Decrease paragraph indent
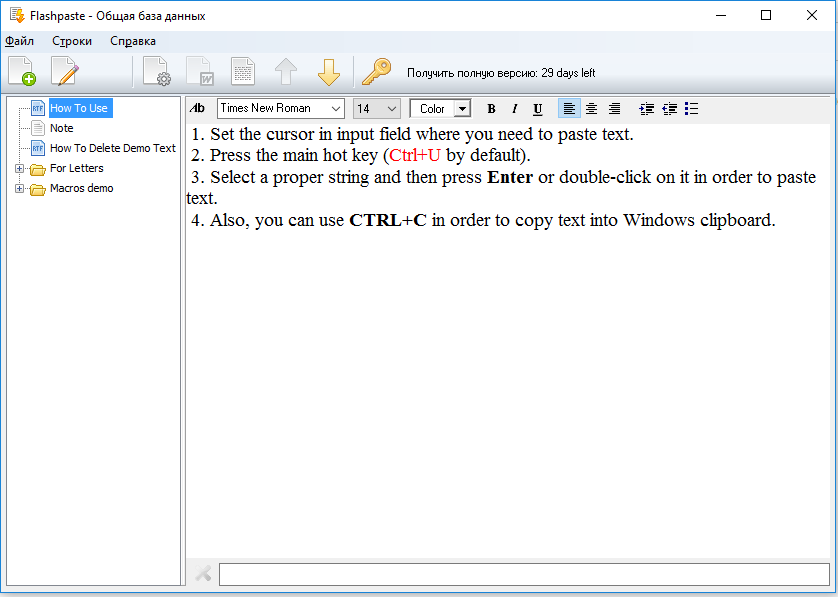Image resolution: width=838 pixels, height=597 pixels. click(669, 108)
